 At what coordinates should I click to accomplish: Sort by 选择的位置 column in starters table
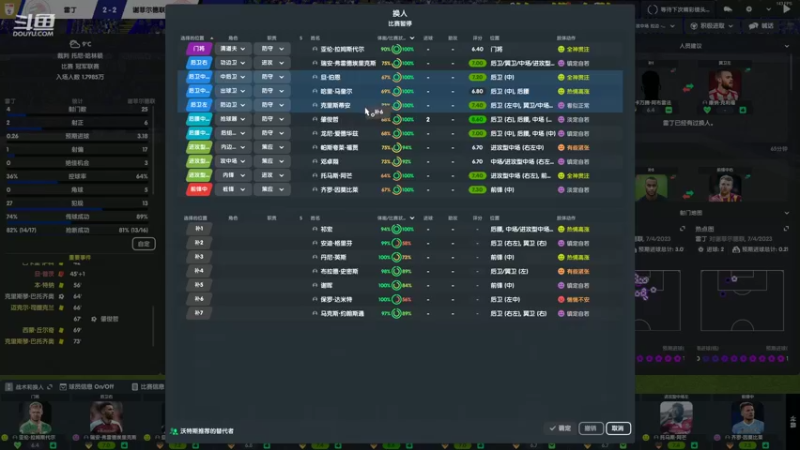197,38
